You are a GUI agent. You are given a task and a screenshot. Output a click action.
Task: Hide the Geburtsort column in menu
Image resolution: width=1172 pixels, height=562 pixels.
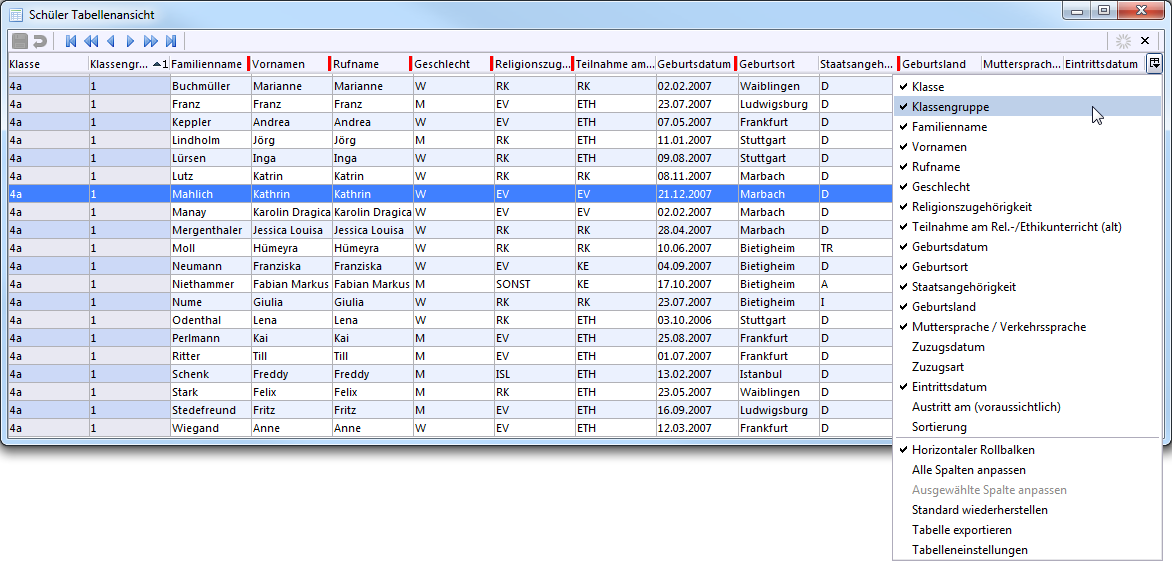[939, 267]
